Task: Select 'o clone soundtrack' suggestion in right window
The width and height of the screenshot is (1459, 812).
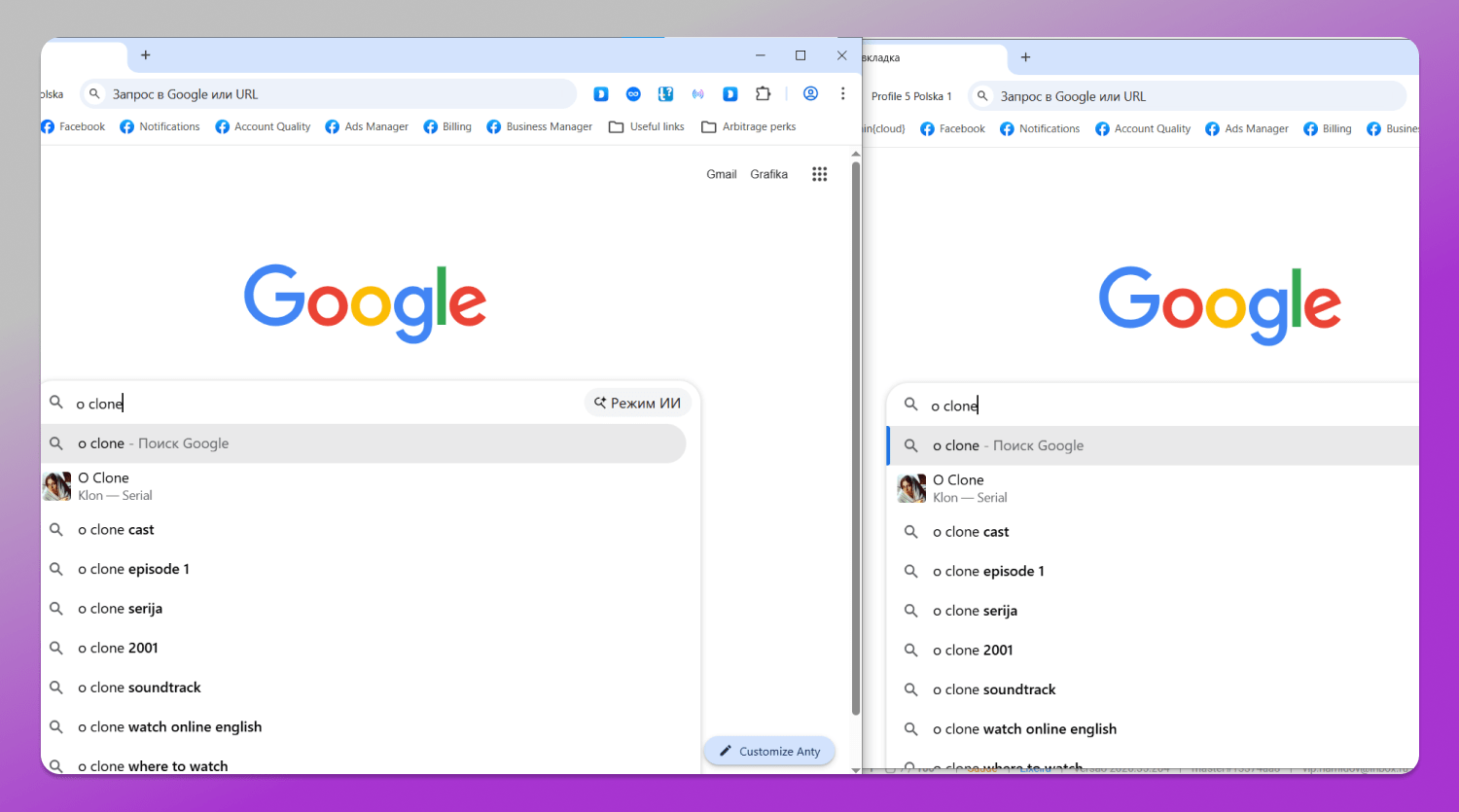Action: [1153, 689]
